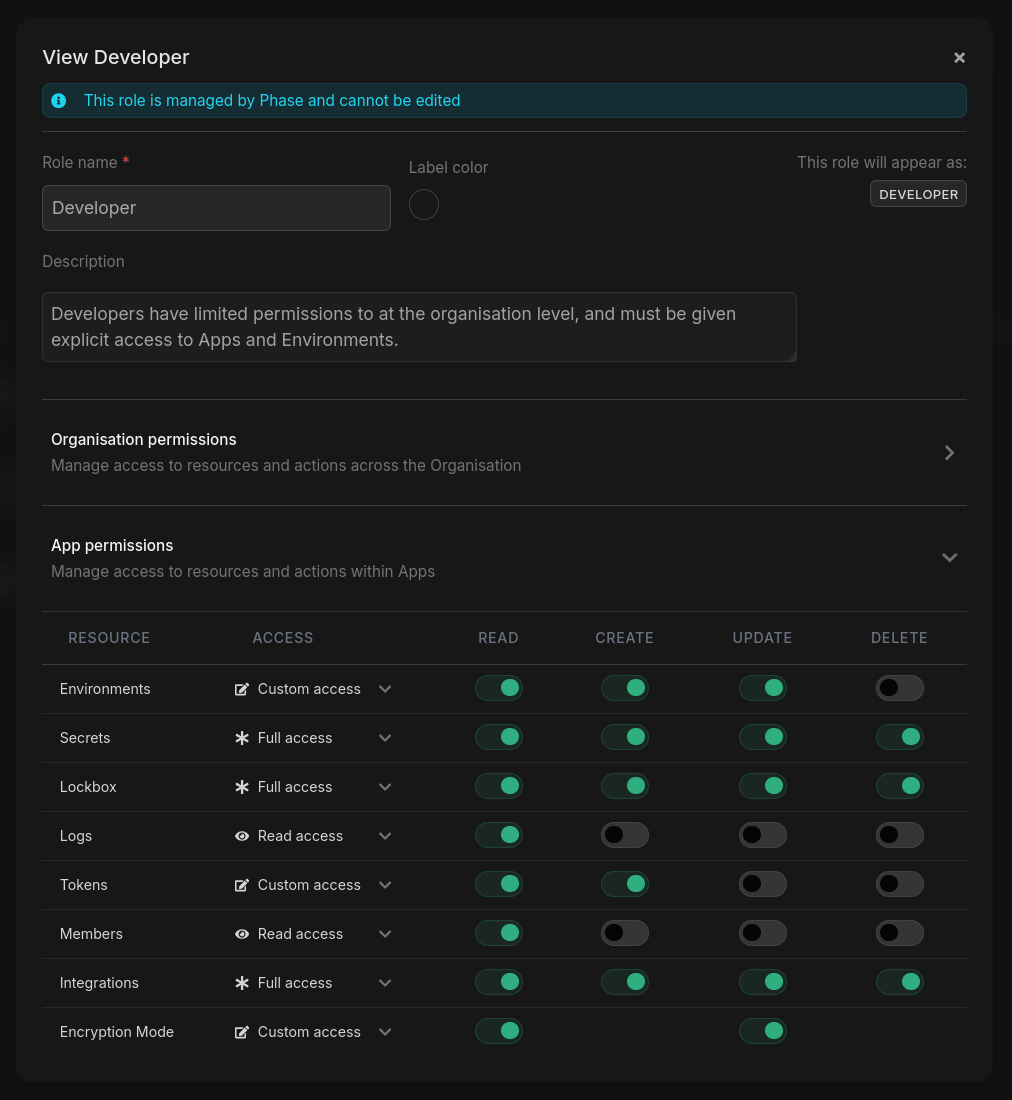1012x1100 pixels.
Task: Close the View Developer dialog
Action: coord(959,58)
